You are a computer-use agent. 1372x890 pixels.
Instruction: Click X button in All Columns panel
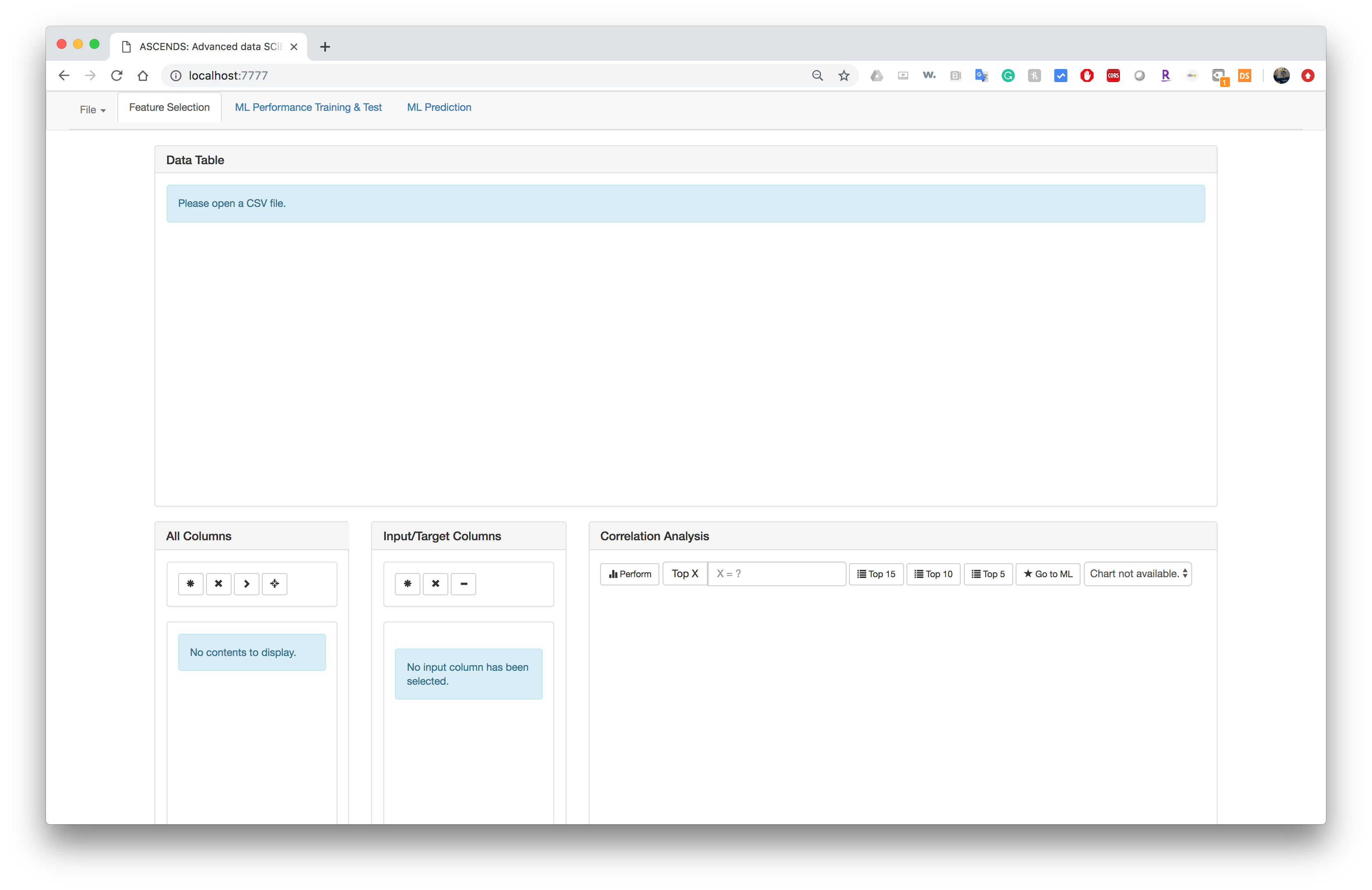click(218, 583)
